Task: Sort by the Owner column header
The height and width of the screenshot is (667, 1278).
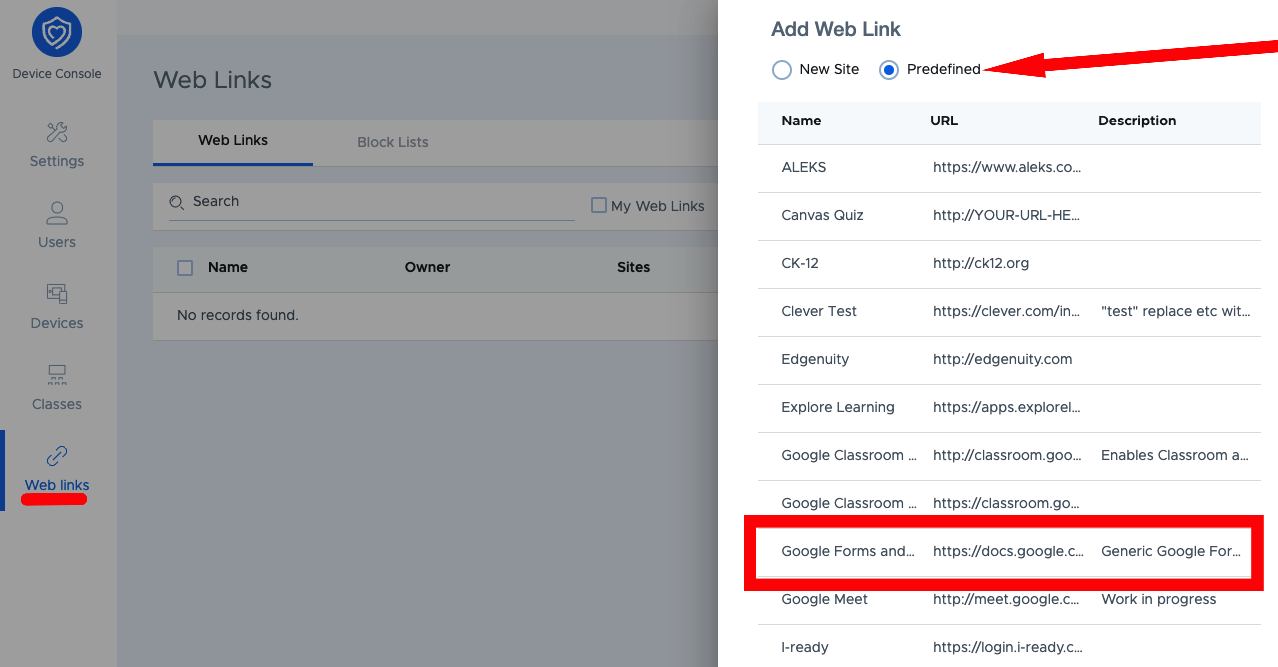Action: pos(427,267)
